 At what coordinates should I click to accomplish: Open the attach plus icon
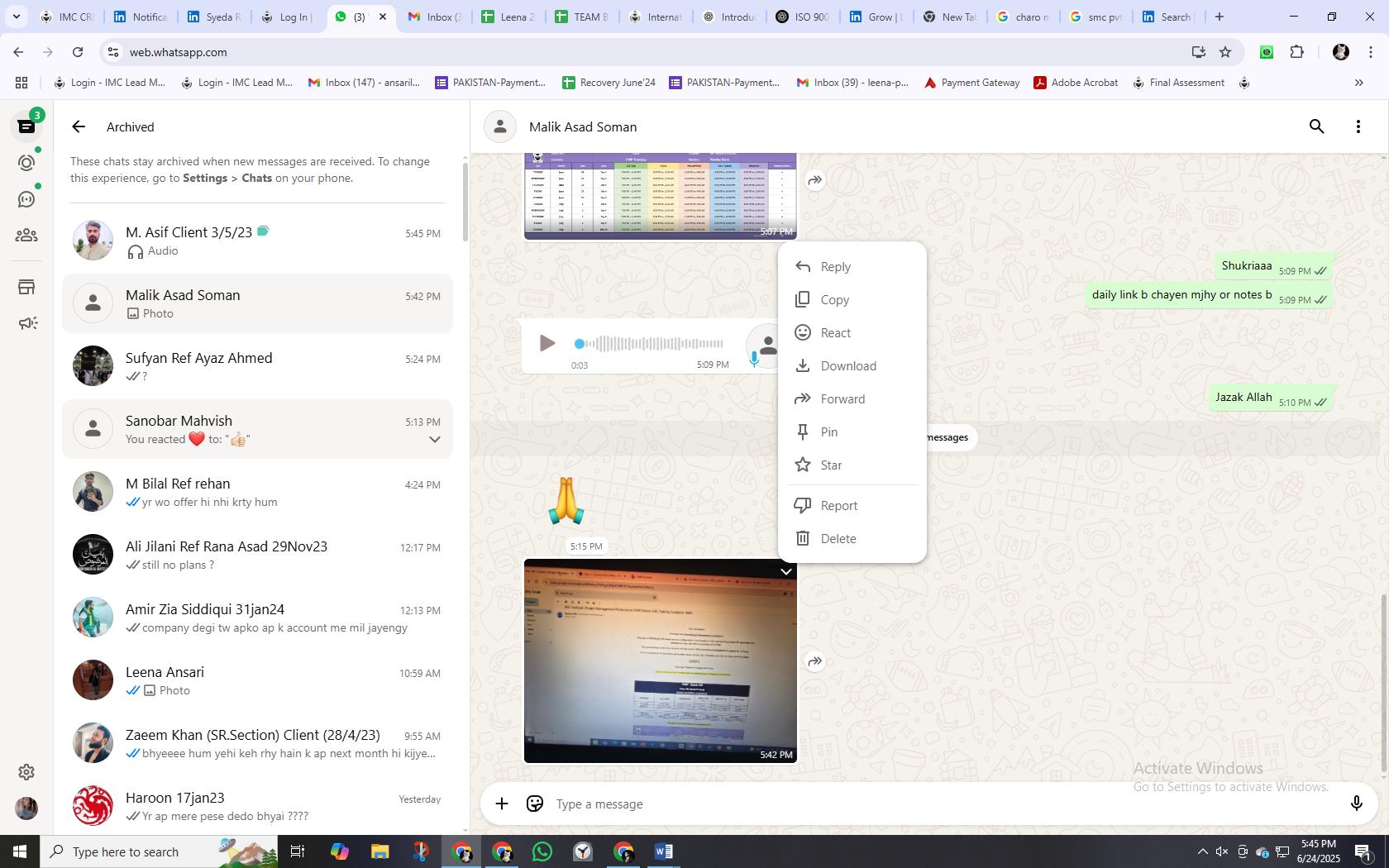pos(502,804)
